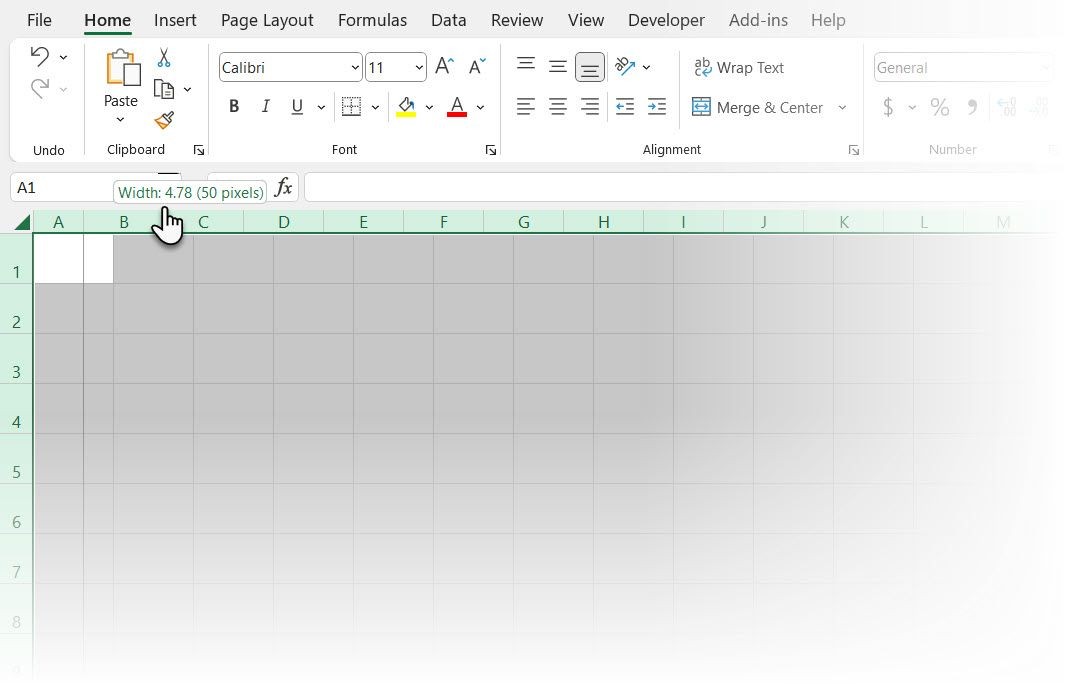1065x684 pixels.
Task: Switch to the Data tab
Action: 449,20
